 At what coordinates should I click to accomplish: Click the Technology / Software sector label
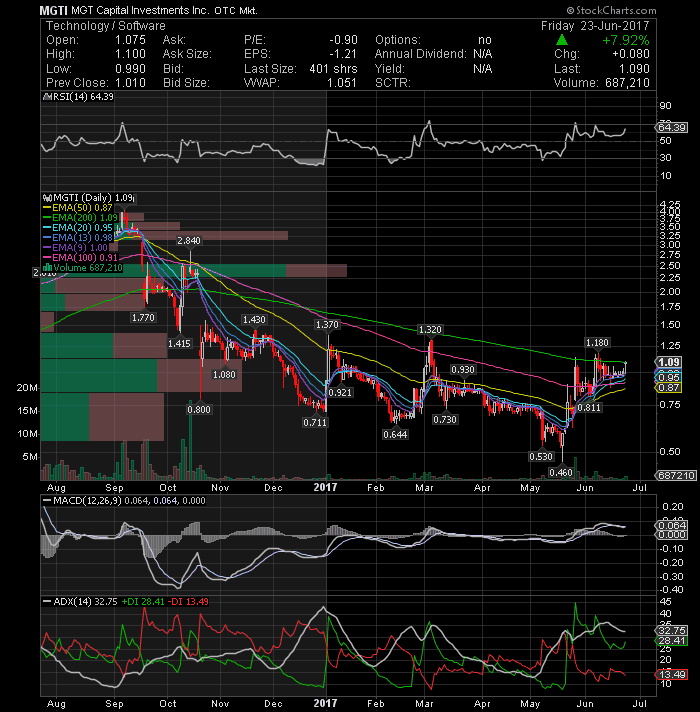tap(105, 26)
